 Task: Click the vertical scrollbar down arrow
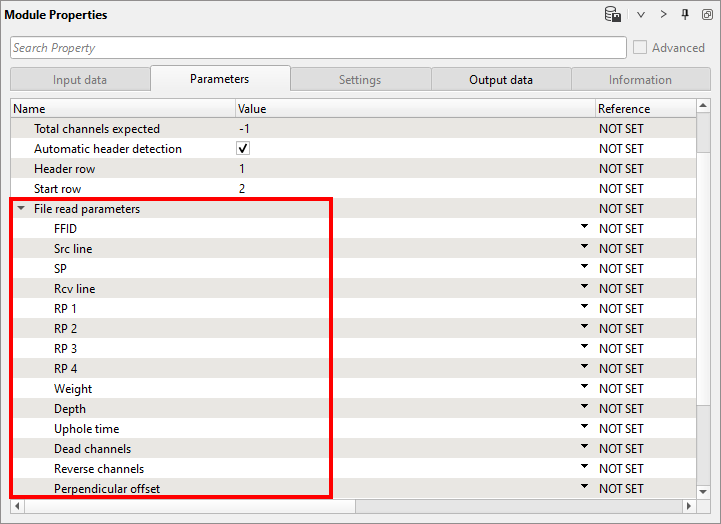[x=704, y=489]
